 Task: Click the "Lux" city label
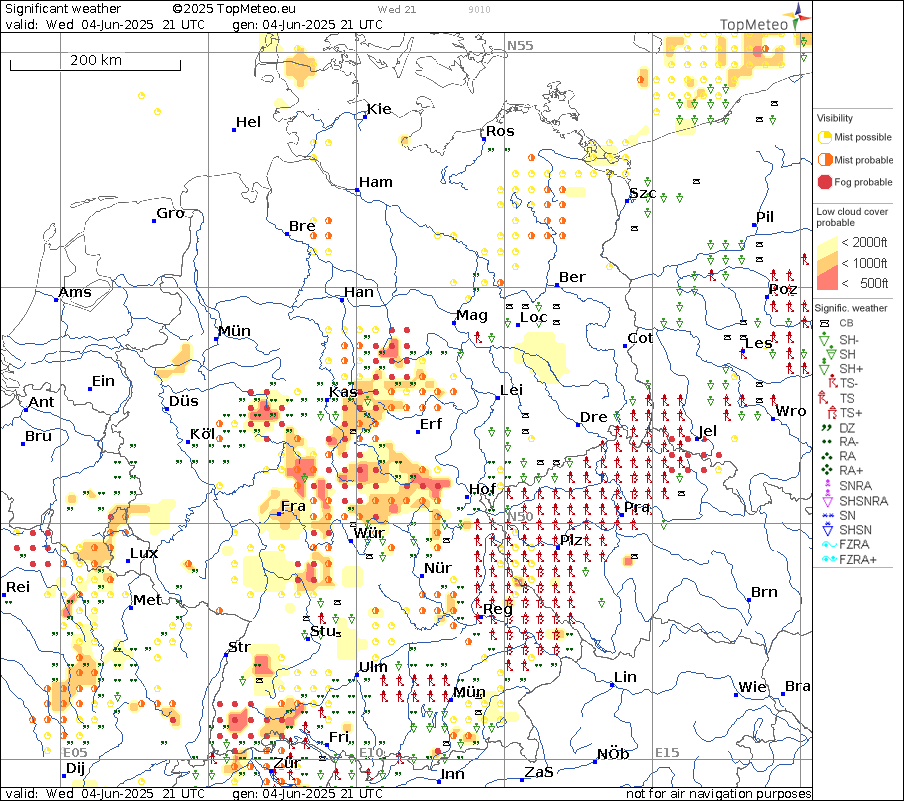coord(144,553)
